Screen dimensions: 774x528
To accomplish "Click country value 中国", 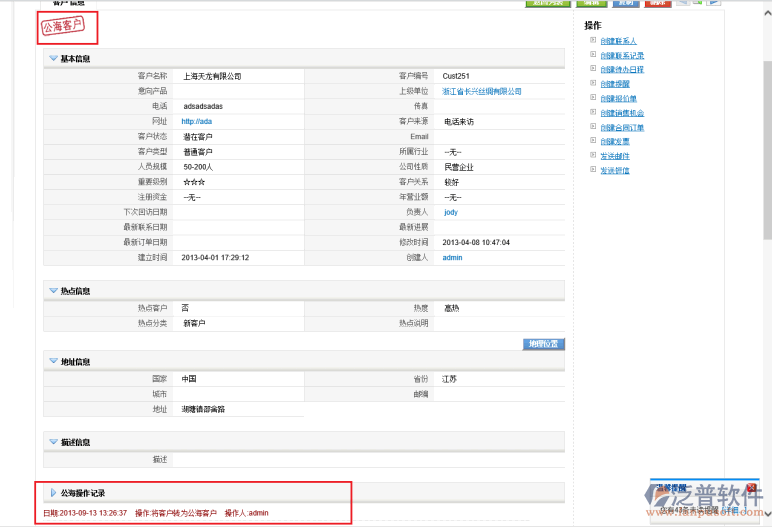I will pyautogui.click(x=189, y=379).
